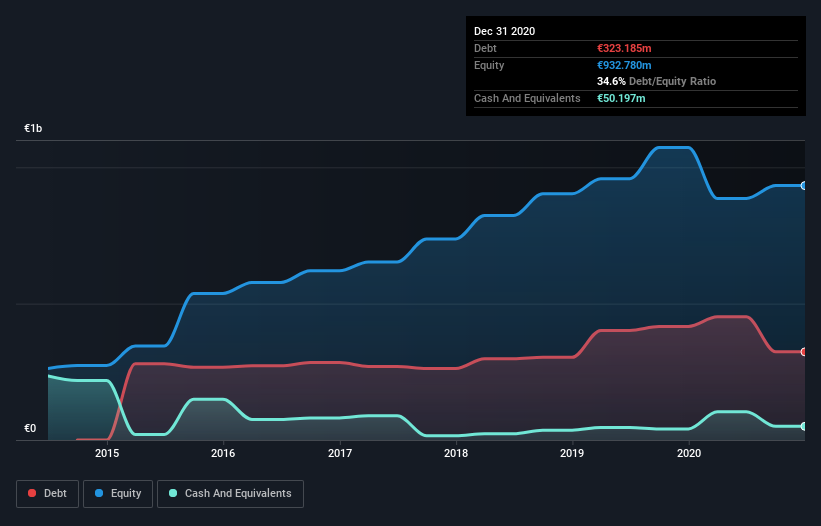Click the 2016 x-axis label
The image size is (821, 526).
tap(223, 453)
